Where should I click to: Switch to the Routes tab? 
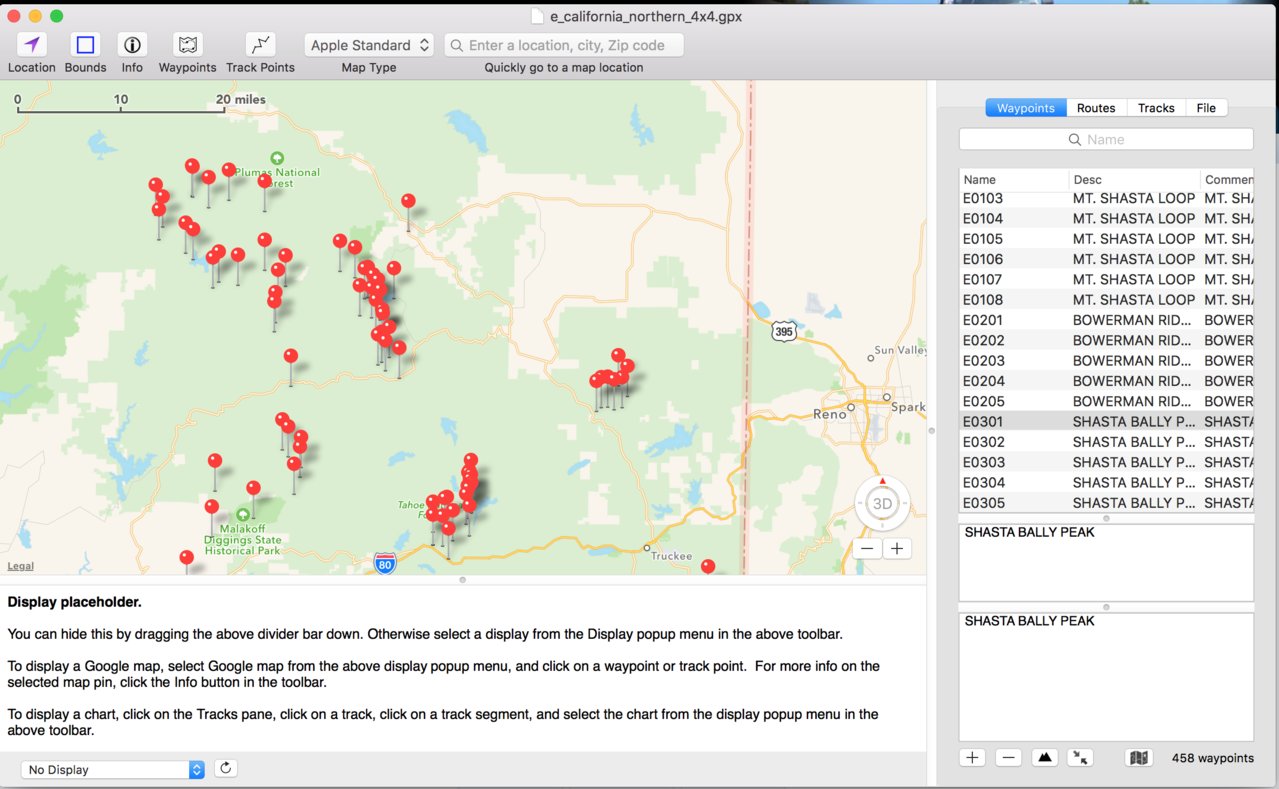click(x=1096, y=108)
